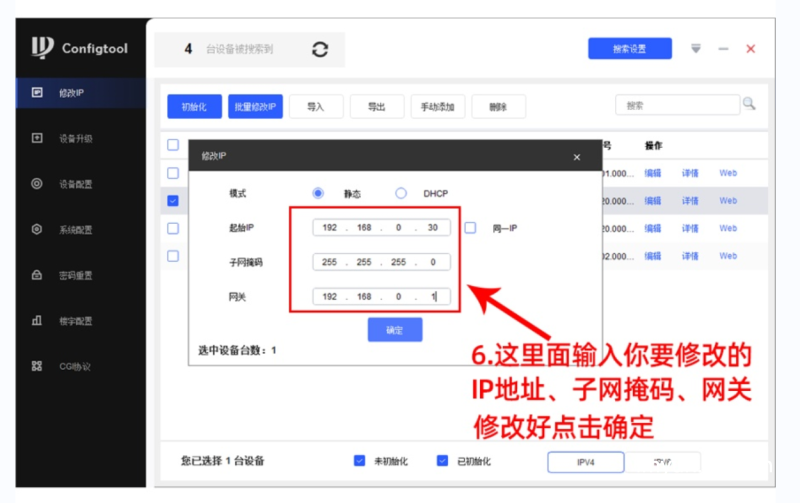
Task: Toggle the select-all checkbox in table header
Action: [x=173, y=145]
